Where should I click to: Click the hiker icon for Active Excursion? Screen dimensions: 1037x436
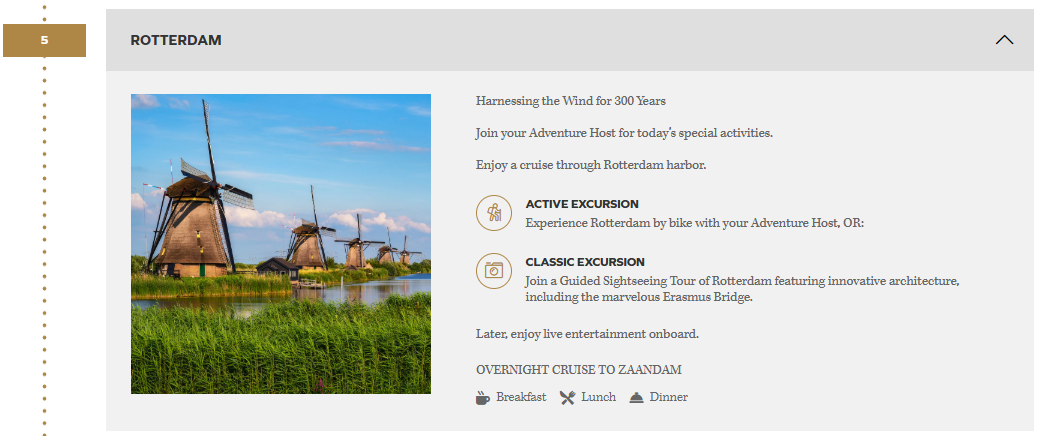(493, 213)
